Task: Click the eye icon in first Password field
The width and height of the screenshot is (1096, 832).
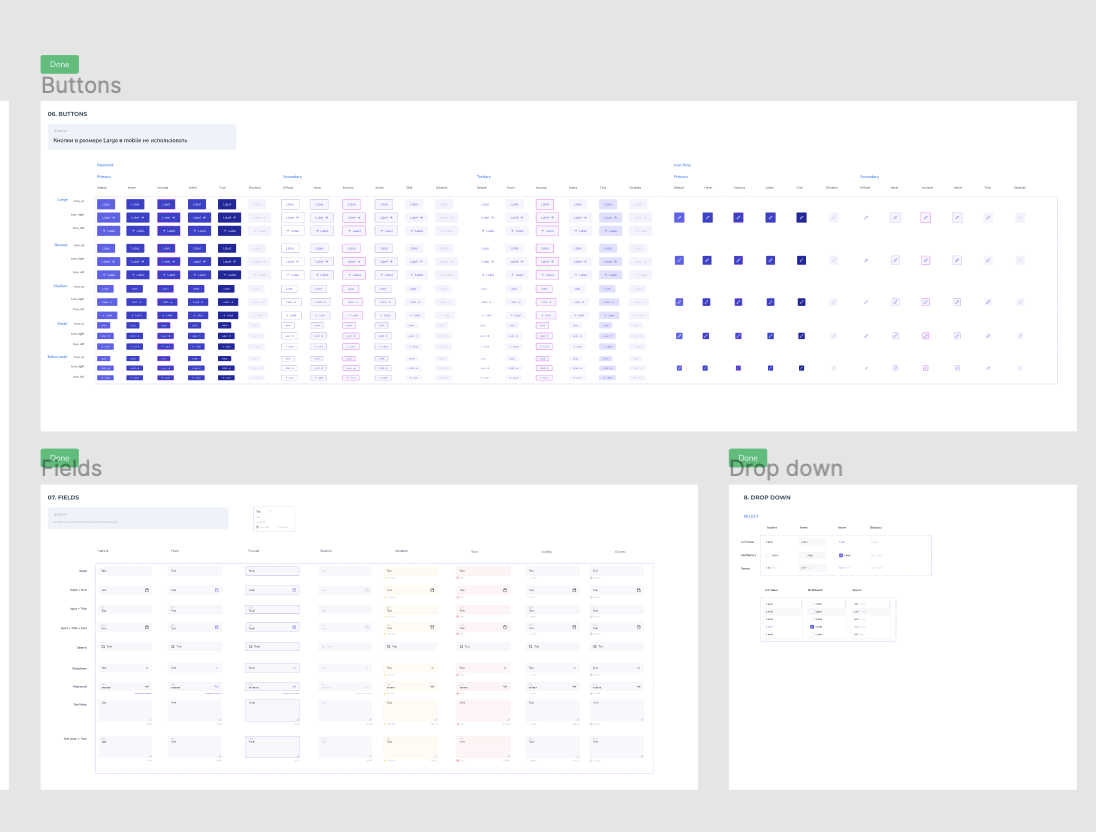Action: tap(147, 687)
